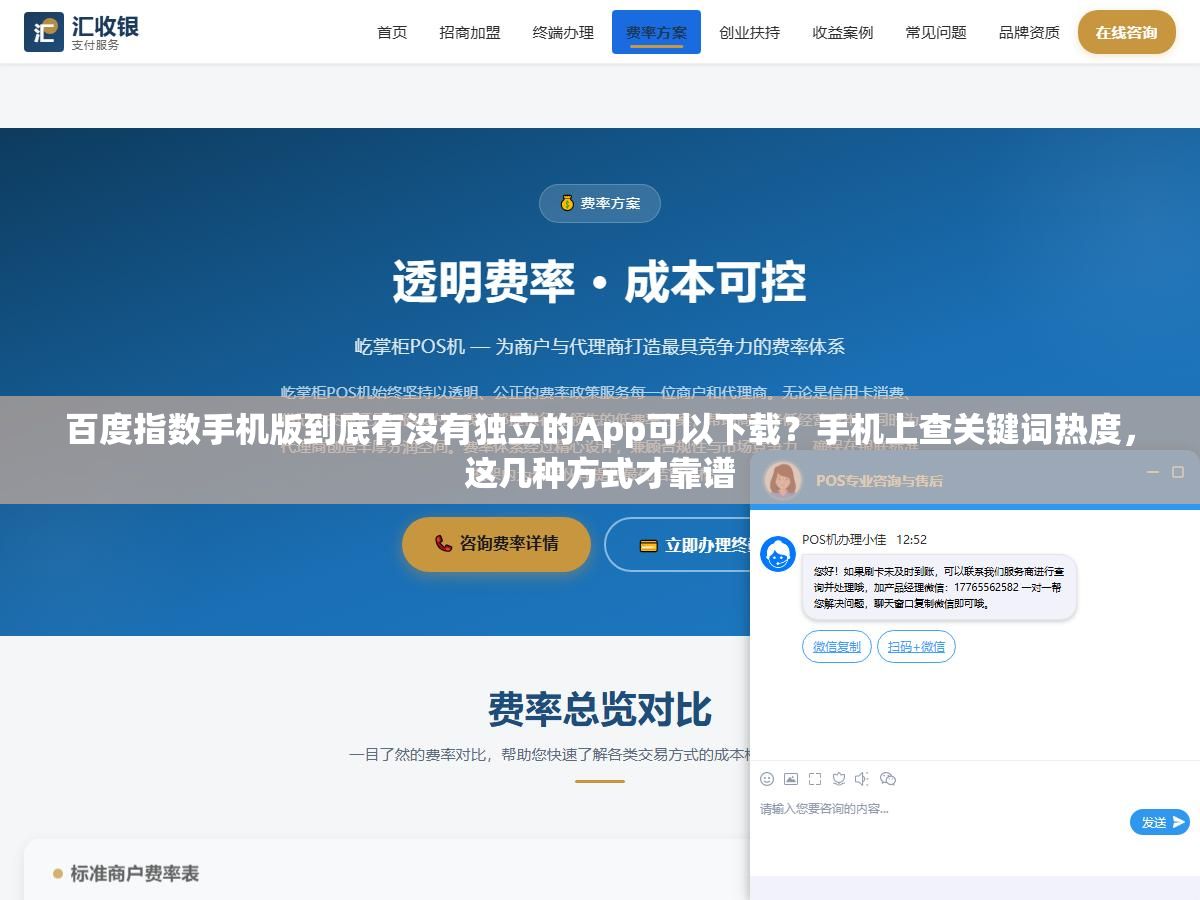Open the 品牌资质 navigation item
1200x900 pixels.
(1029, 32)
